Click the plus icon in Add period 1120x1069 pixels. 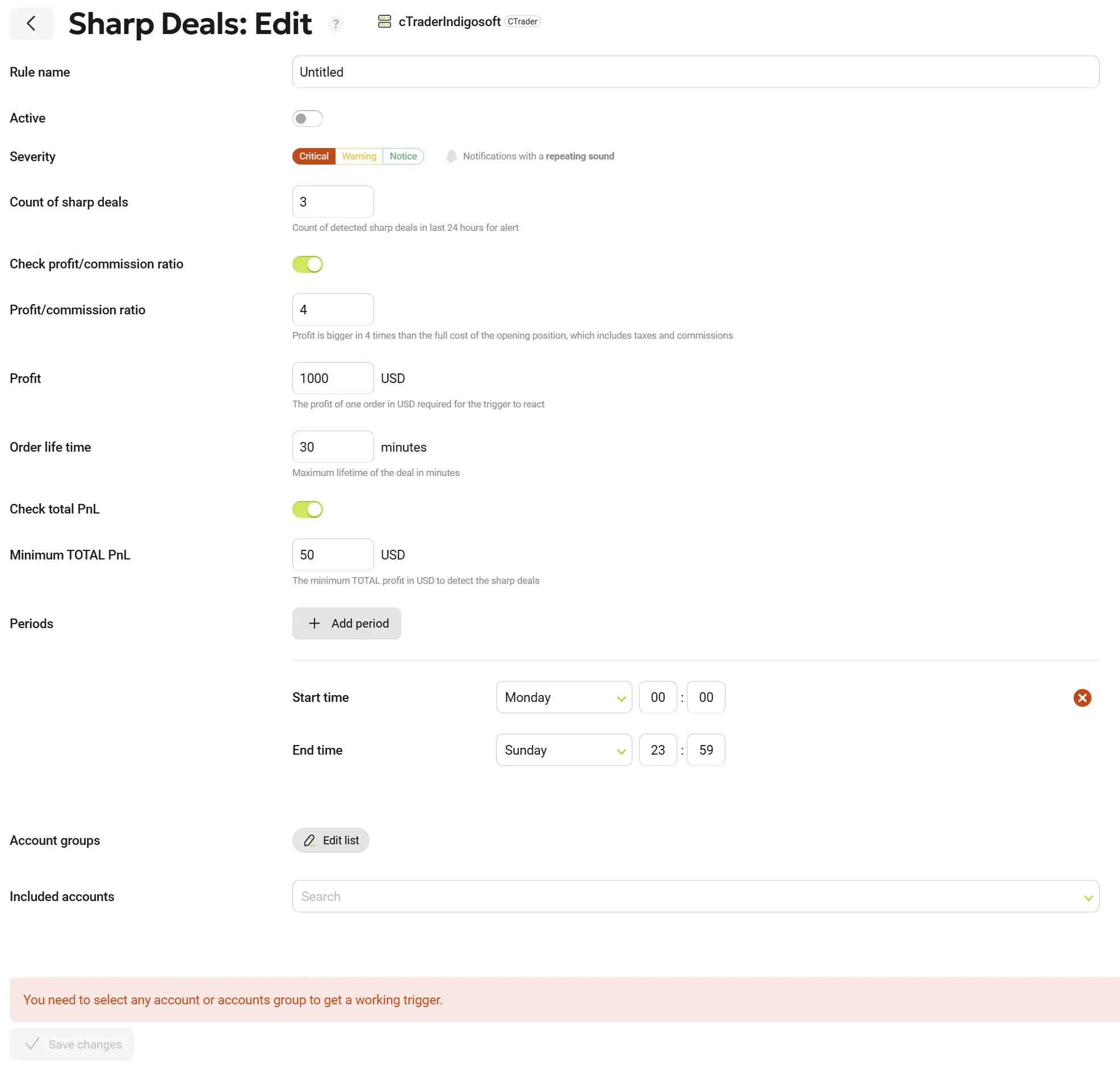[x=314, y=623]
